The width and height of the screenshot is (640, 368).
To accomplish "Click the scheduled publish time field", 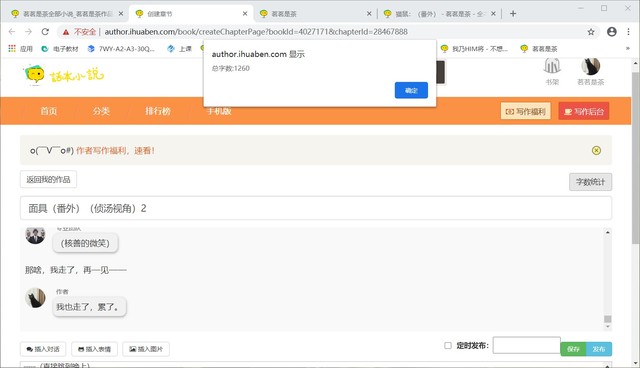I will pos(527,345).
